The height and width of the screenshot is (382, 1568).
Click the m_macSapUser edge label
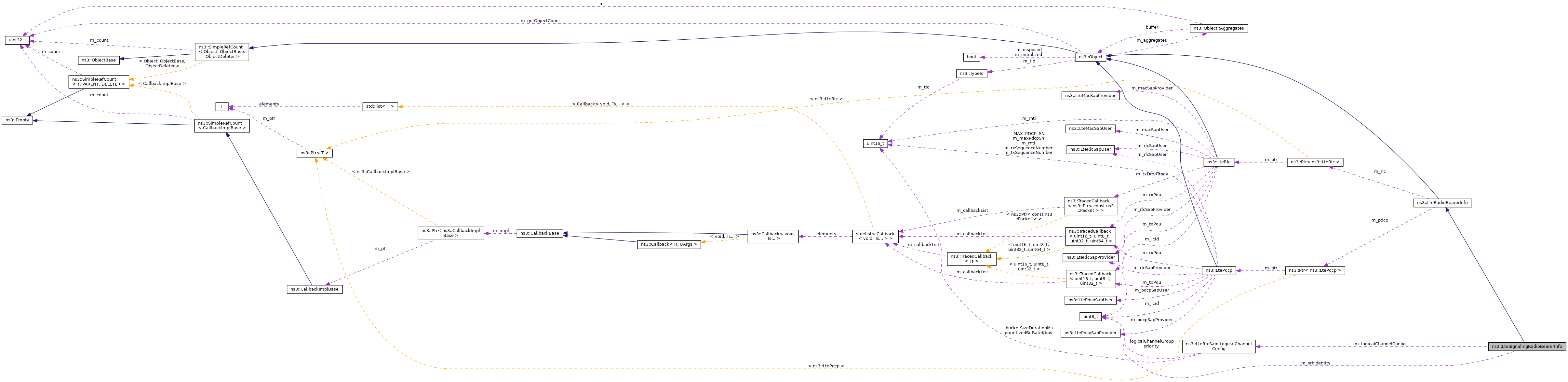tap(1152, 130)
